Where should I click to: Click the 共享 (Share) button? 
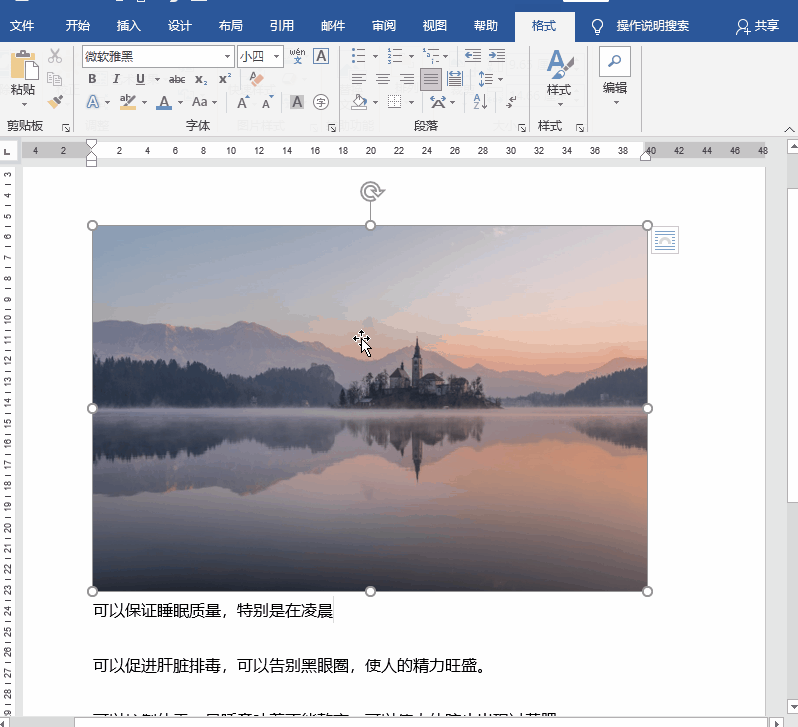click(x=757, y=26)
